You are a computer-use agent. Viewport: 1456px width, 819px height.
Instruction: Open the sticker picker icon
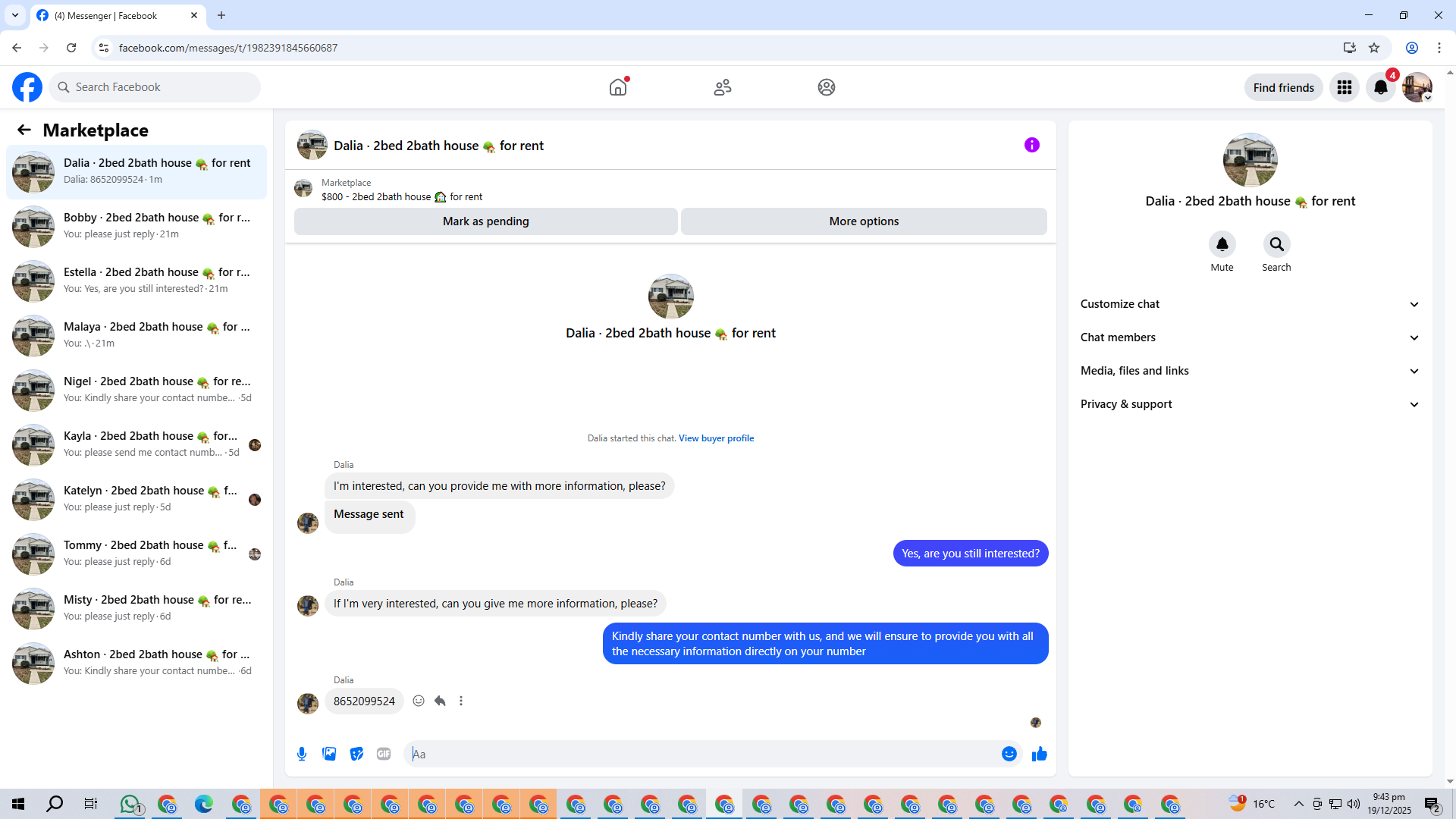point(356,754)
